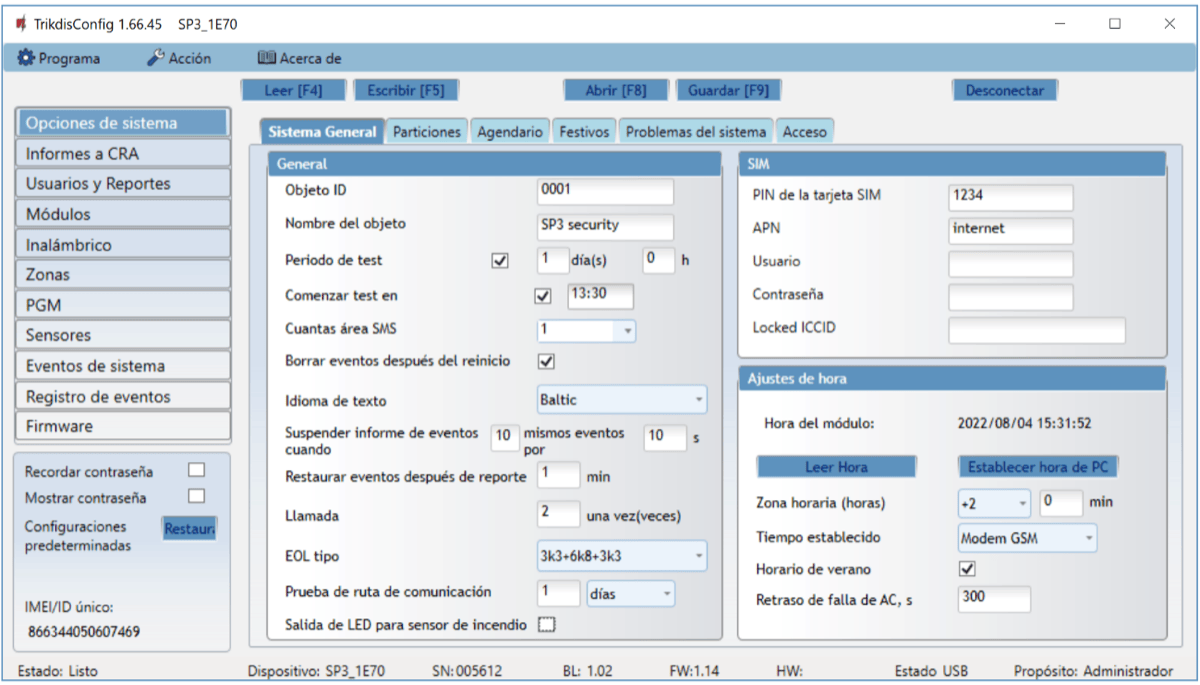Open the EOL tipo dropdown
Screen dimensions: 1200x685
pyautogui.click(x=621, y=555)
